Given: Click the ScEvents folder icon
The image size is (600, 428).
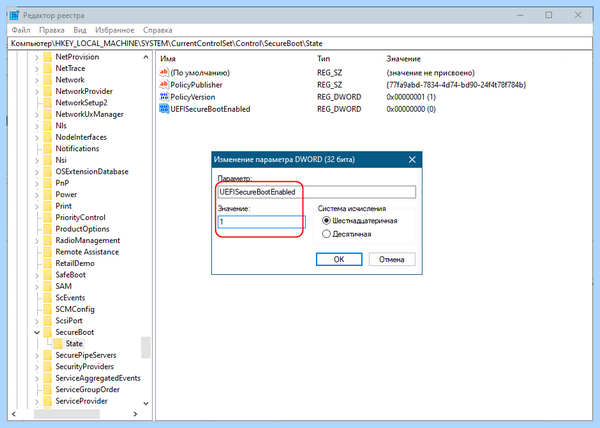Looking at the screenshot, I should 47,298.
